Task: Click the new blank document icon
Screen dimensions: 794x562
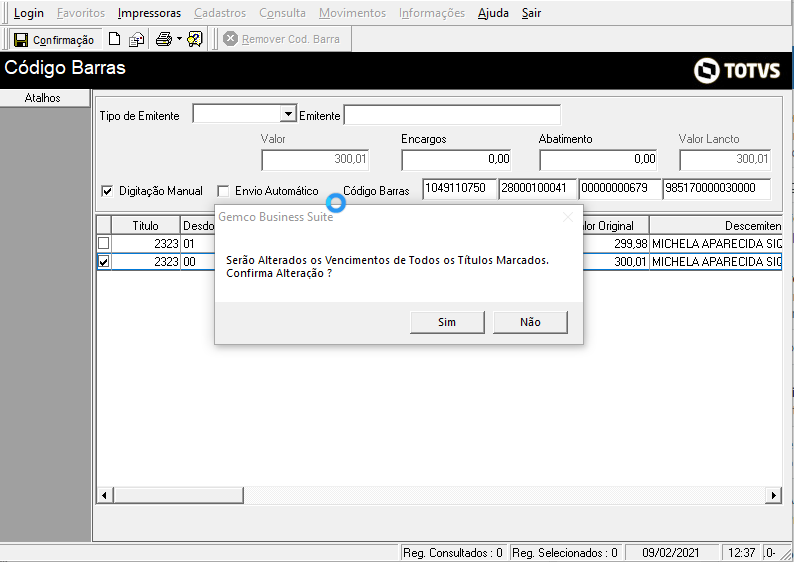Action: coord(115,39)
